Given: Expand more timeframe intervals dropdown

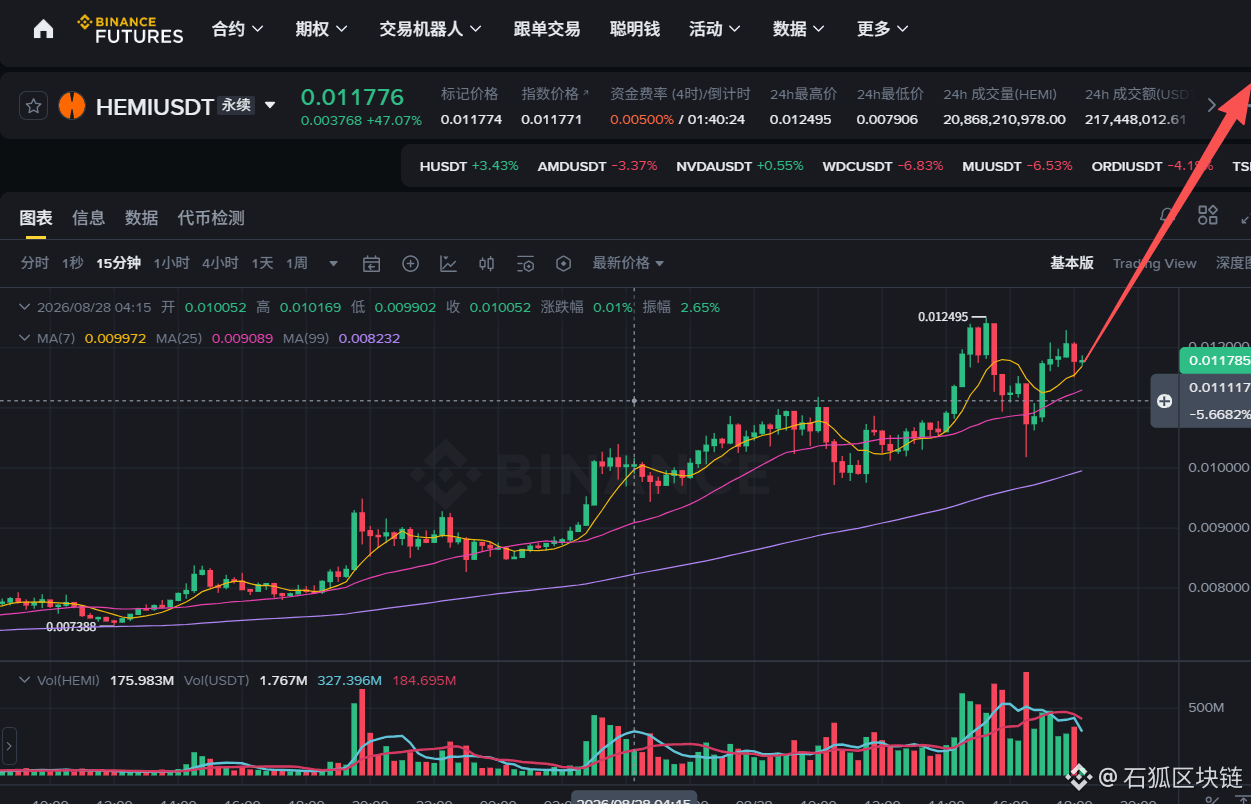Looking at the screenshot, I should point(334,264).
